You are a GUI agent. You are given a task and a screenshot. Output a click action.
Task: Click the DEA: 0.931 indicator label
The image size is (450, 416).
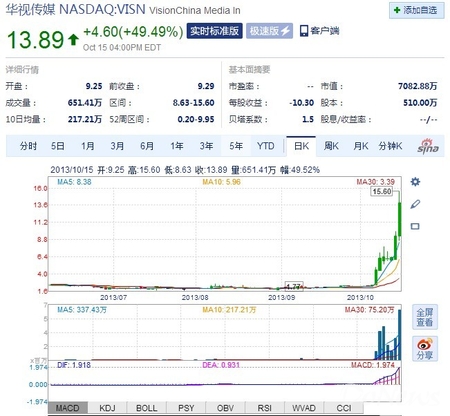221,365
